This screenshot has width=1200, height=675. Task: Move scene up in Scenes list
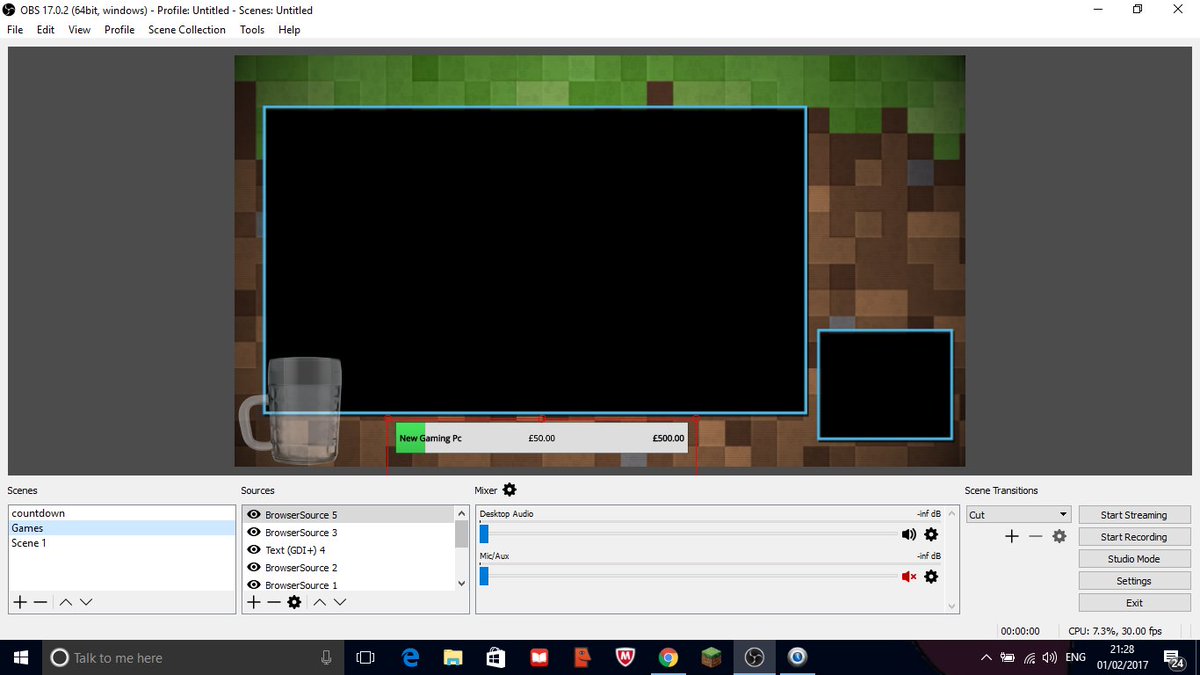pyautogui.click(x=66, y=602)
